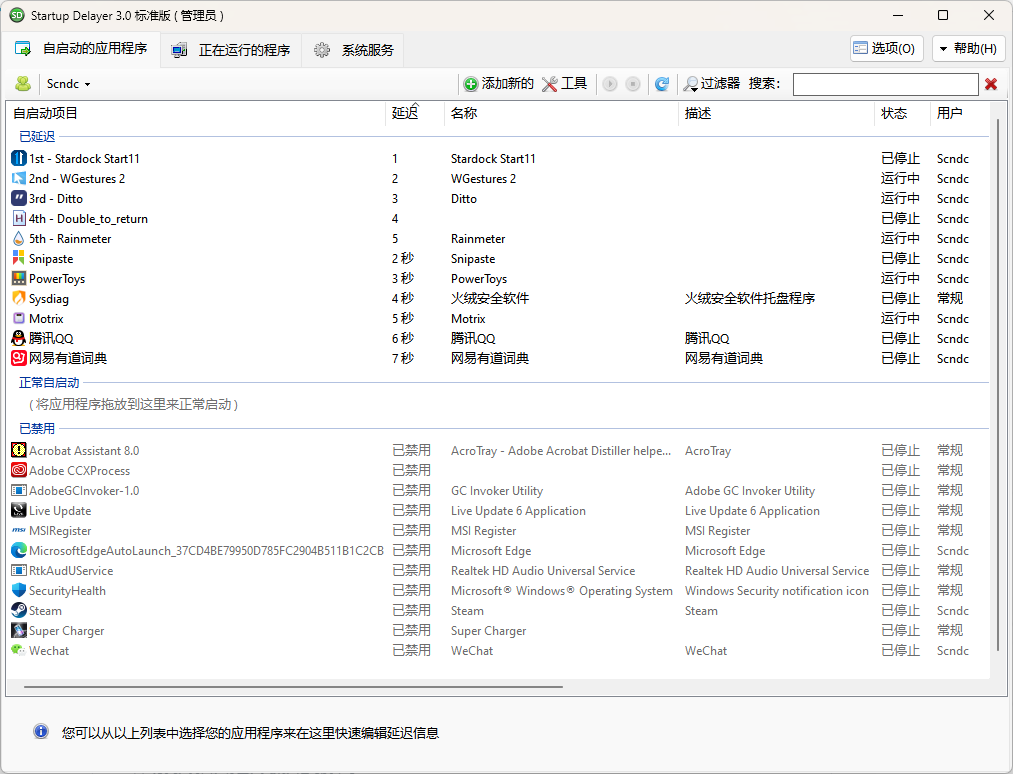Click the refresh icon in toolbar
The height and width of the screenshot is (774, 1013).
point(662,84)
